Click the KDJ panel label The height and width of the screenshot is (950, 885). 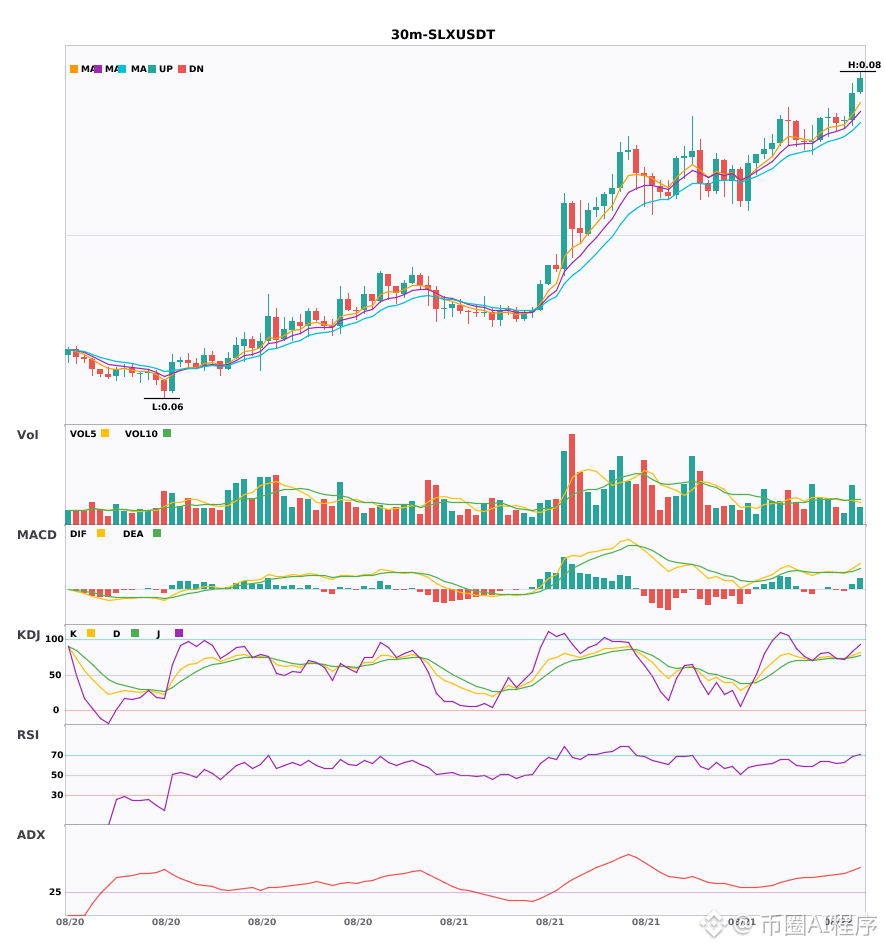(x=28, y=635)
